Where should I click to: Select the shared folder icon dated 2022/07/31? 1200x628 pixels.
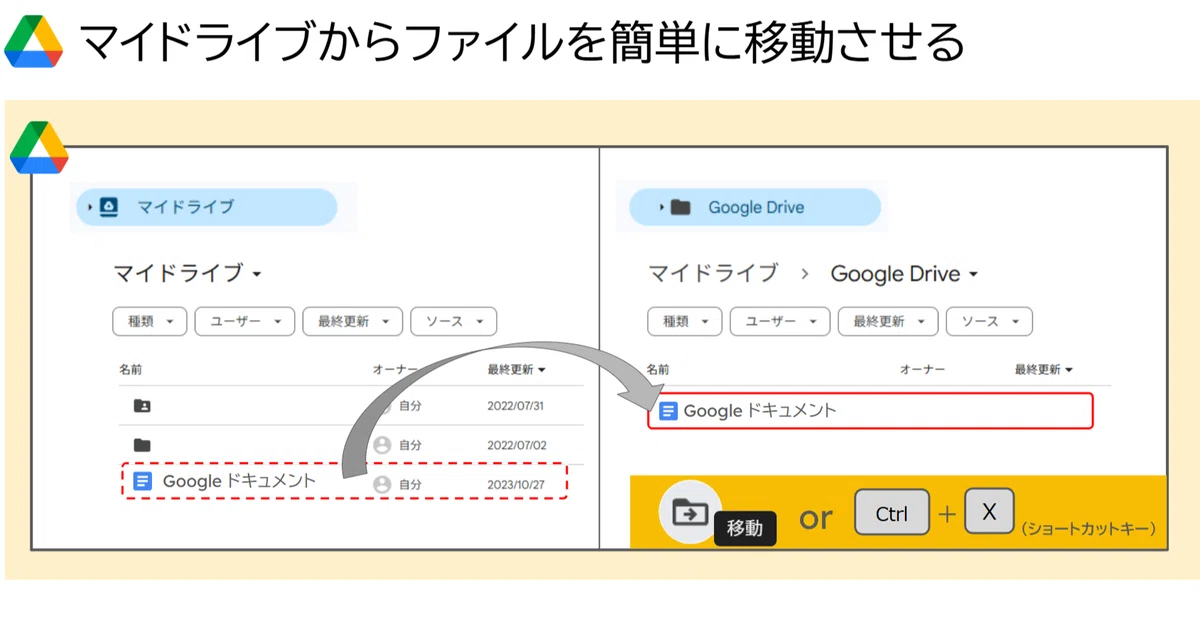click(x=142, y=406)
